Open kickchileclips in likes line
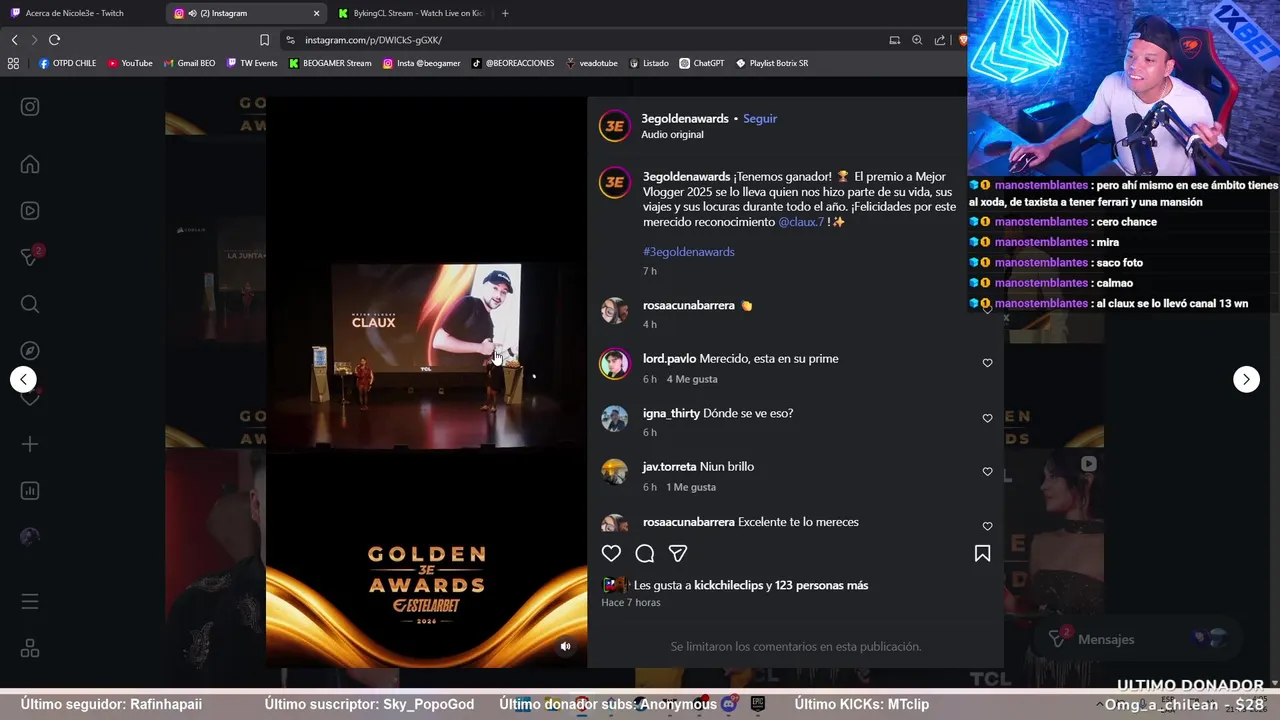The width and height of the screenshot is (1280, 720). pyautogui.click(x=728, y=585)
